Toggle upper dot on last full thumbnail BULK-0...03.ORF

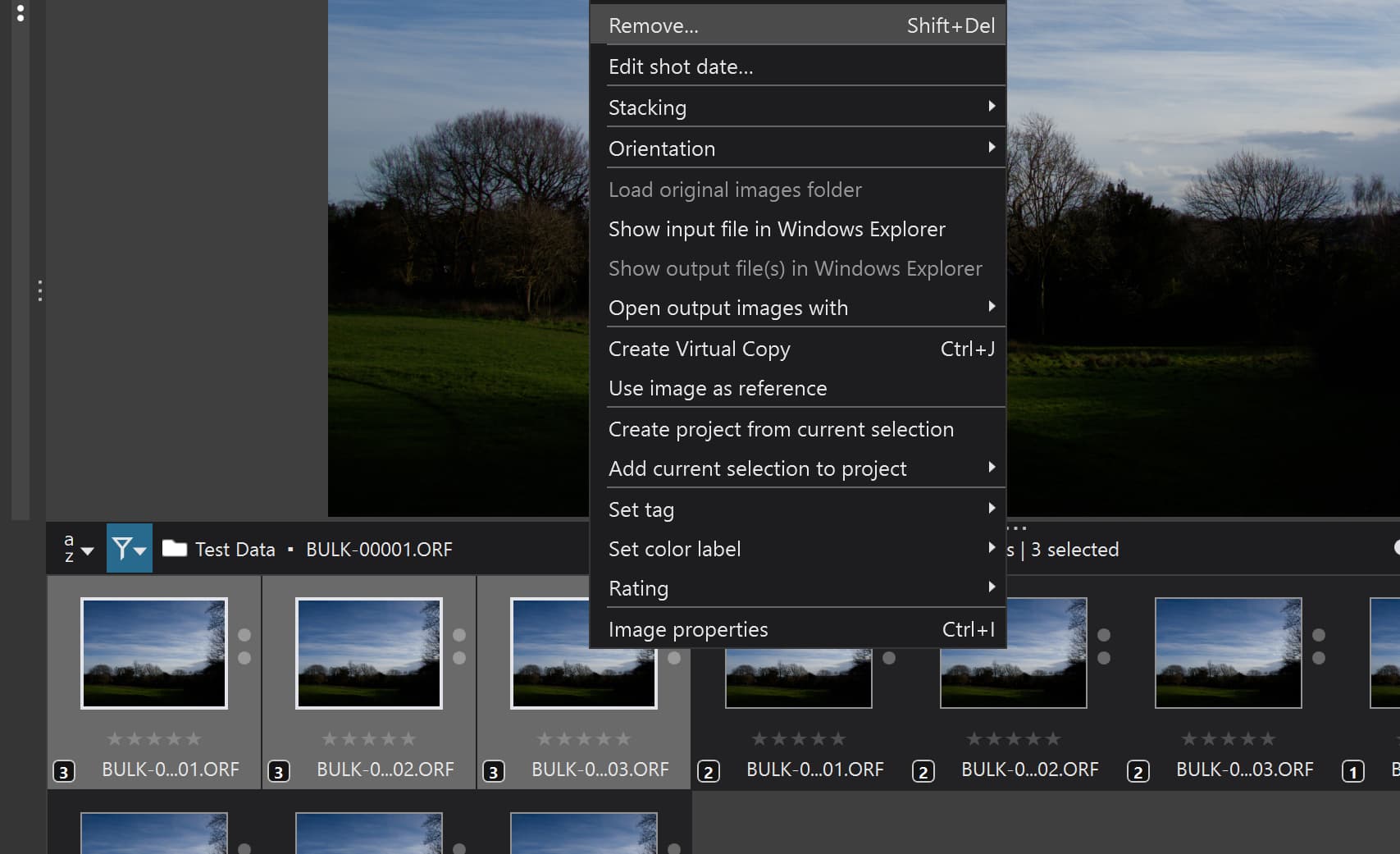pyautogui.click(x=1319, y=635)
